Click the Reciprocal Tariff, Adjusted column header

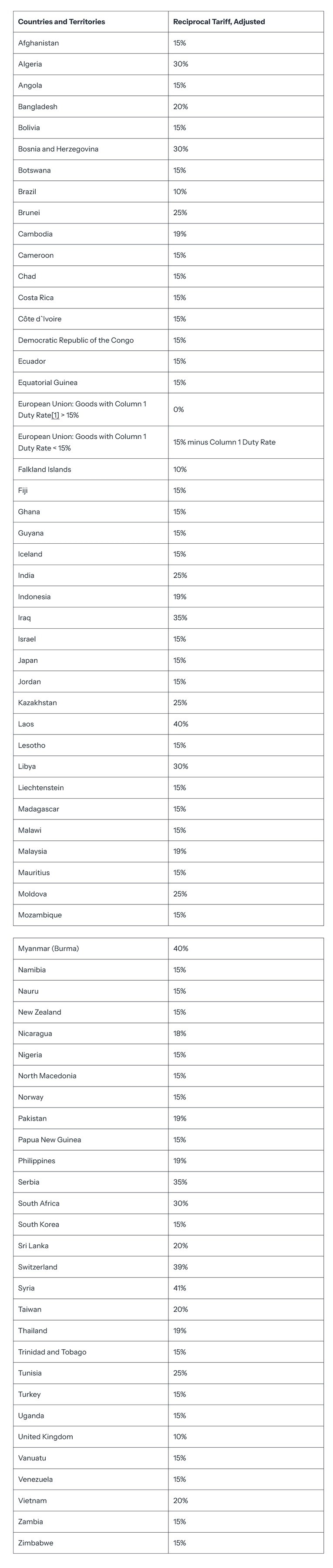click(219, 22)
